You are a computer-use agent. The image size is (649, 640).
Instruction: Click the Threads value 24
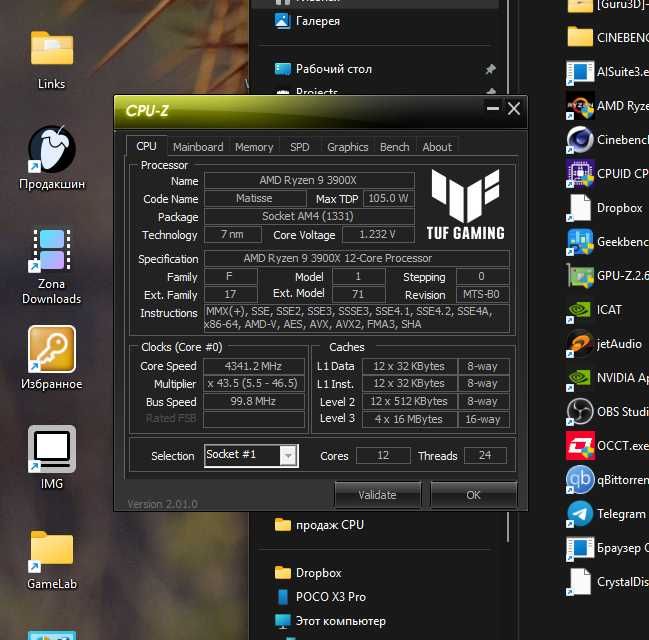click(485, 455)
